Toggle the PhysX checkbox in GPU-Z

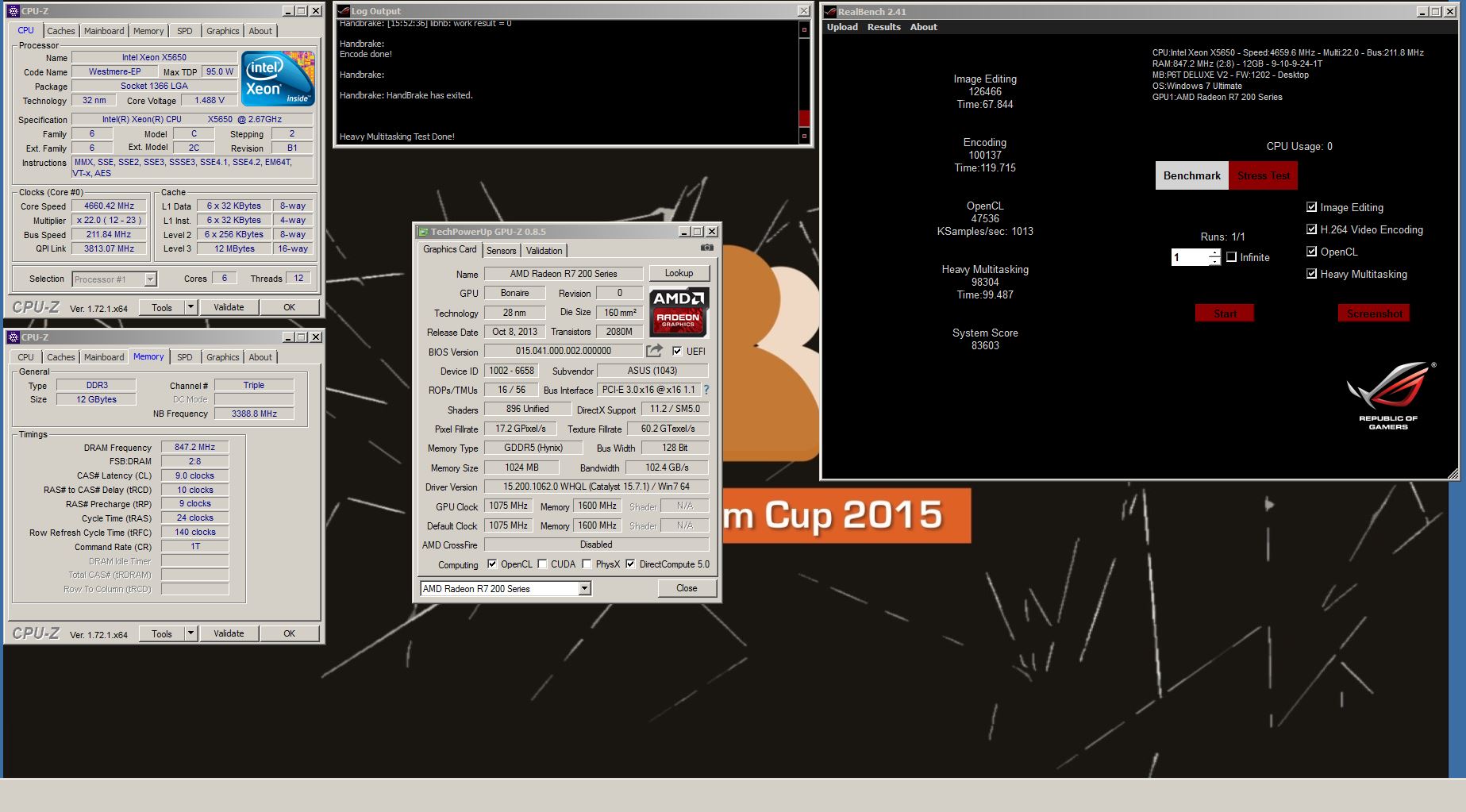point(587,564)
